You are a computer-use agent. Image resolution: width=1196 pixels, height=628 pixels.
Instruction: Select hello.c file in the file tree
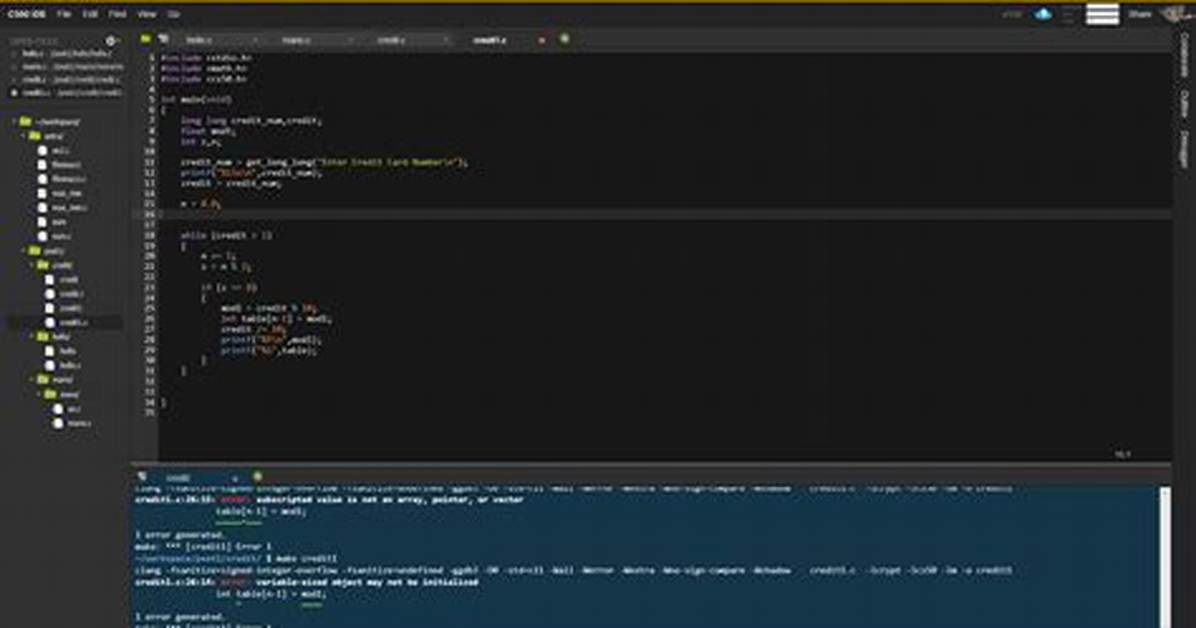(71, 366)
